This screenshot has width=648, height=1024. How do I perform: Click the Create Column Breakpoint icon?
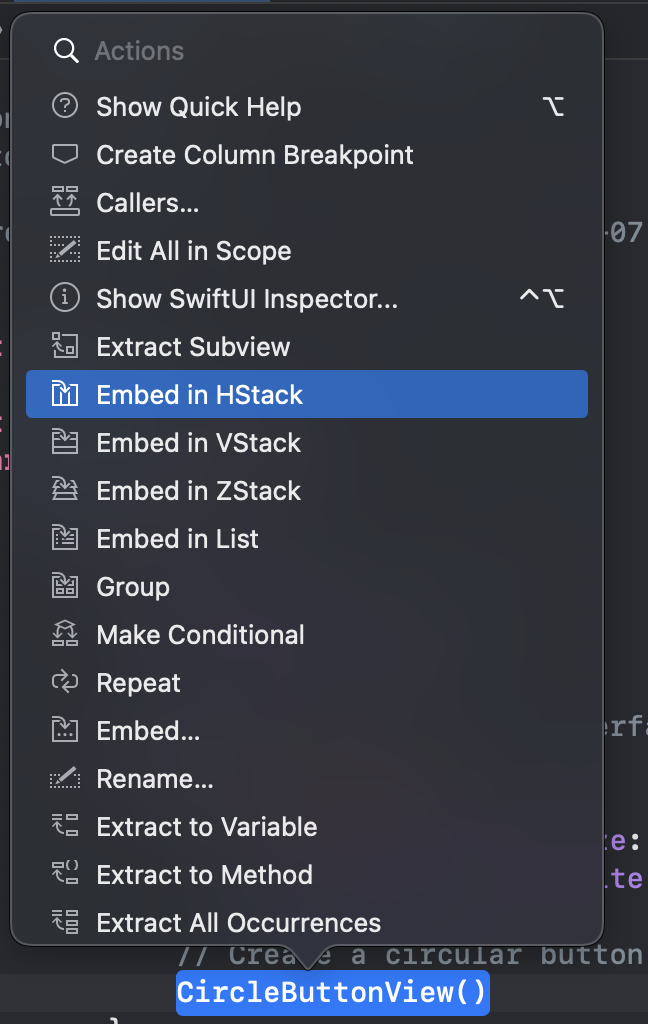(65, 154)
